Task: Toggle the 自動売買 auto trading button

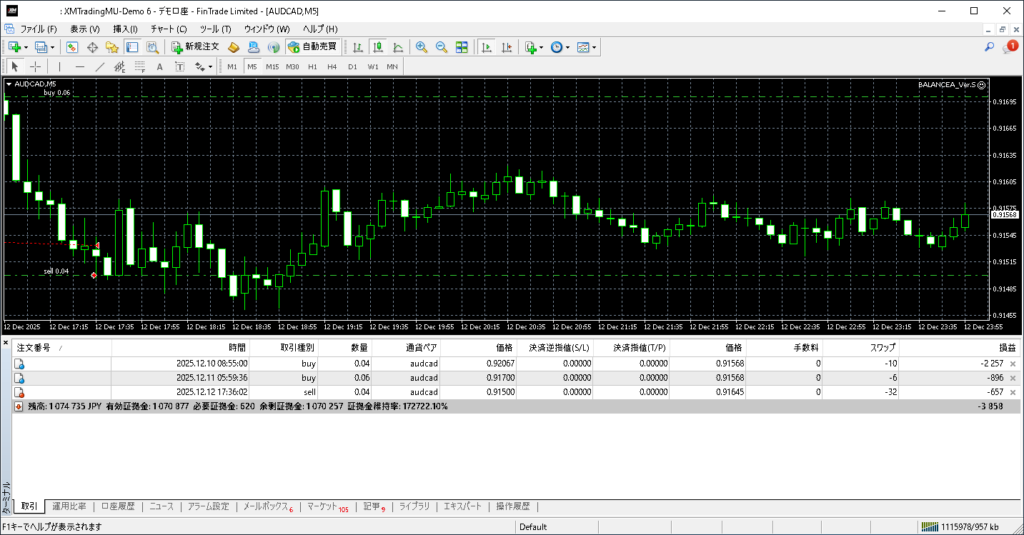Action: click(x=311, y=47)
